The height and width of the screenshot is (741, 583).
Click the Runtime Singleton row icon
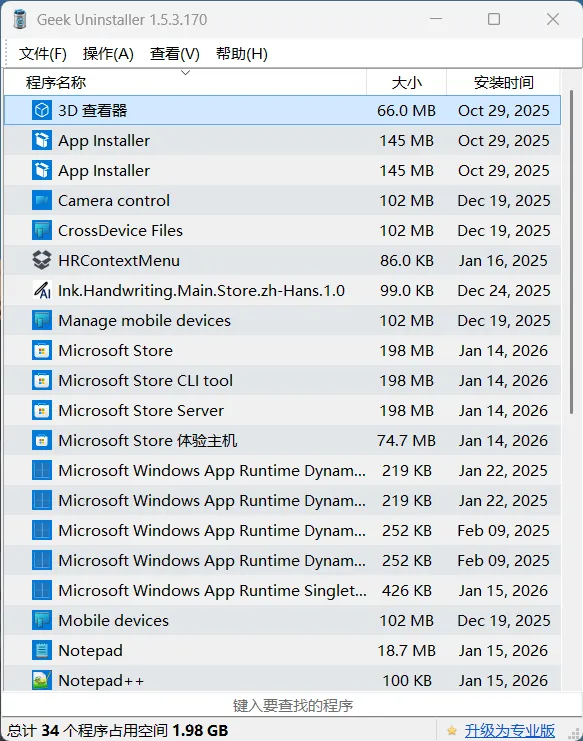42,590
